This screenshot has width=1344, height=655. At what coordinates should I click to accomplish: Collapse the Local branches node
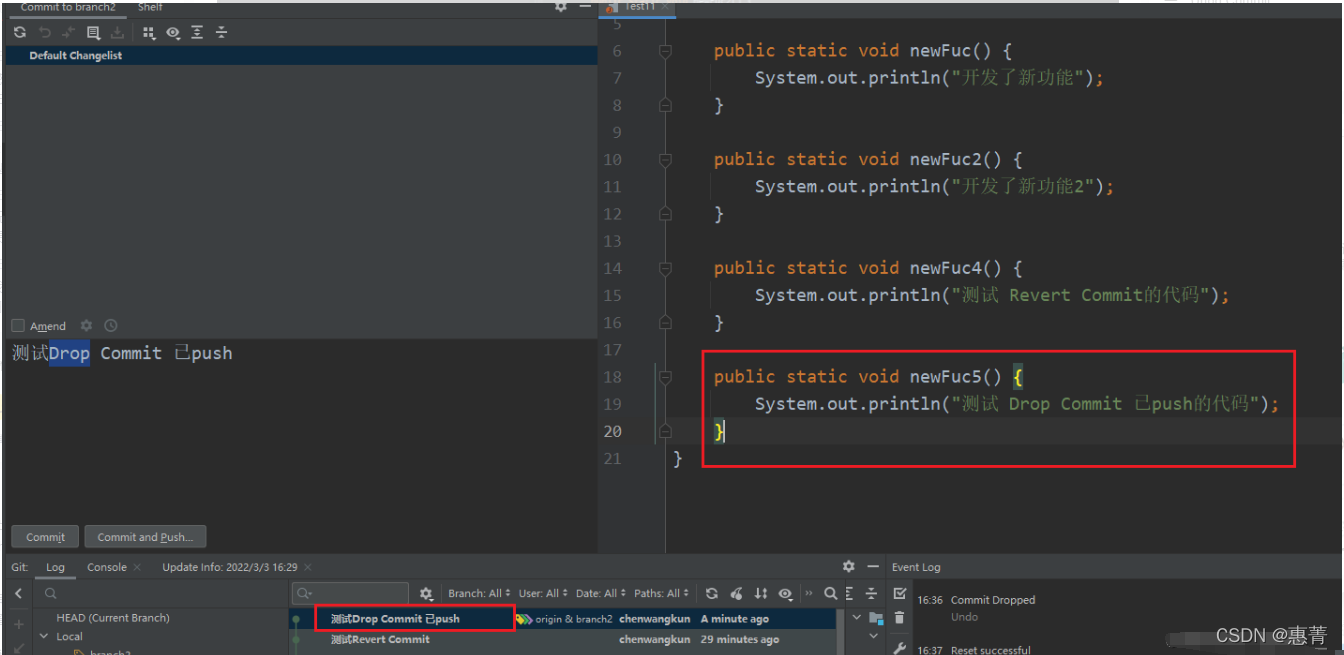click(44, 636)
